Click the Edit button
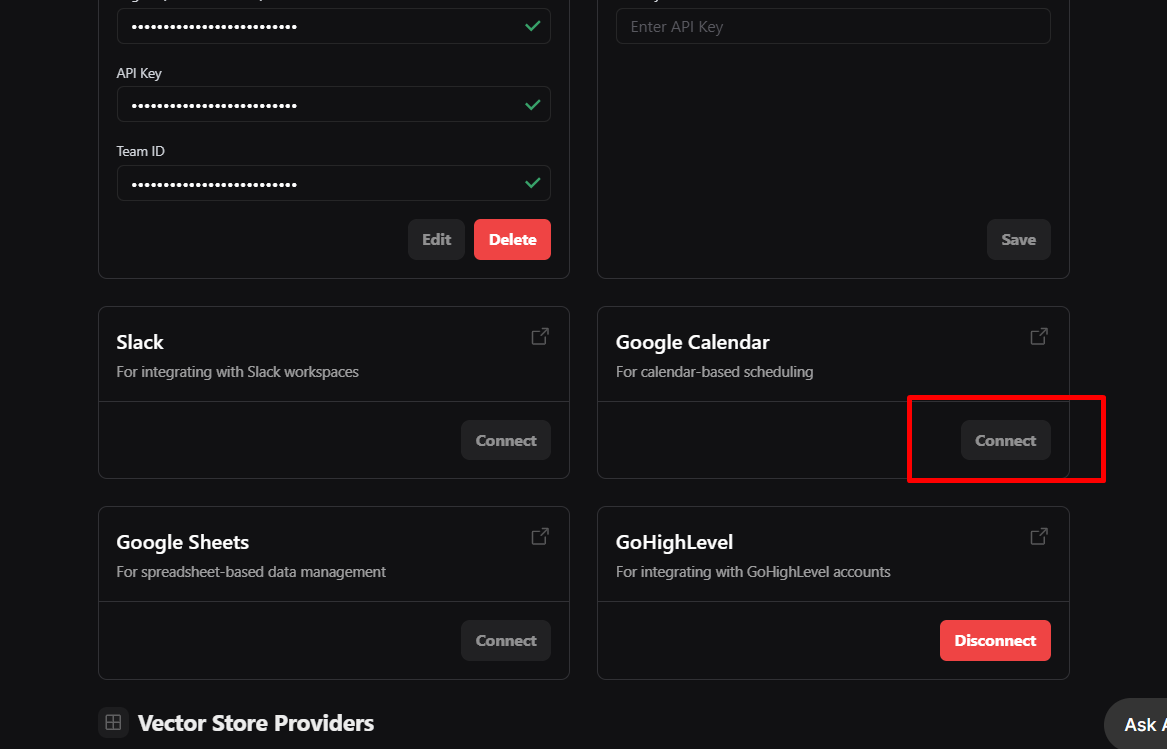 point(436,240)
